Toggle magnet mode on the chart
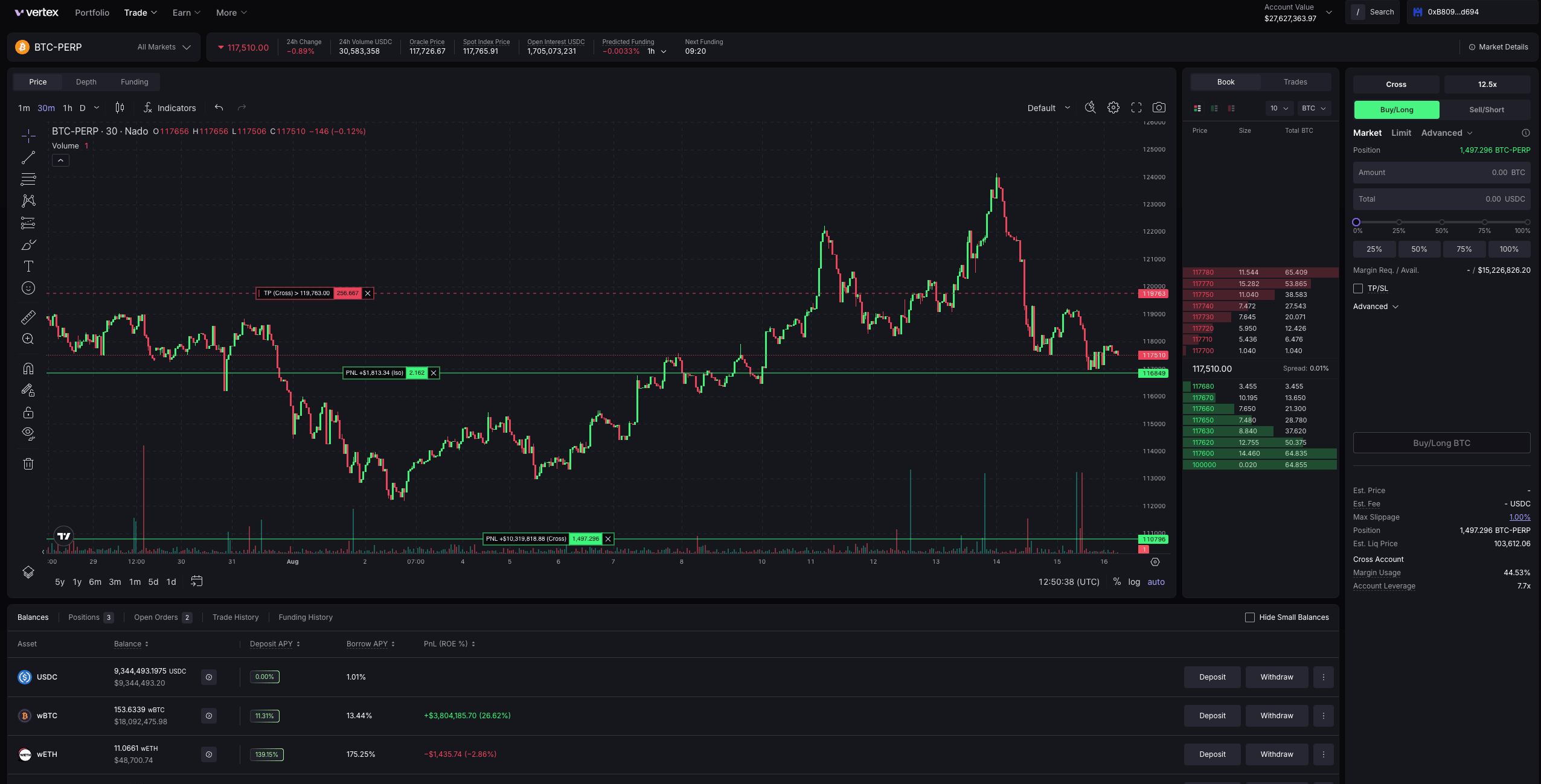Viewport: 1541px width, 784px height. click(x=28, y=368)
